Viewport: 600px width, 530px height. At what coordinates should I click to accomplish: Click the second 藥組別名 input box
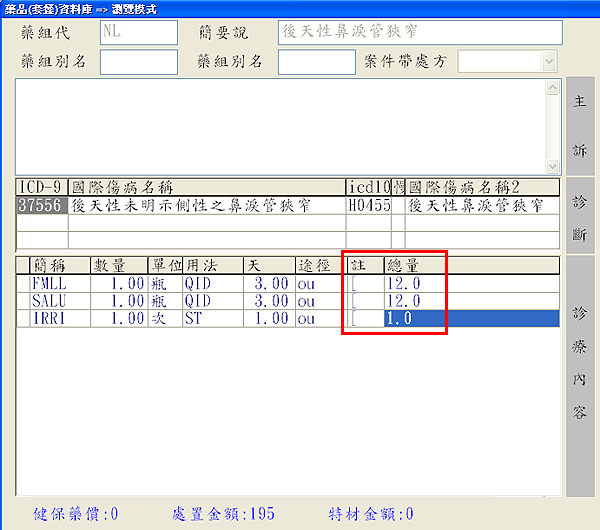316,62
